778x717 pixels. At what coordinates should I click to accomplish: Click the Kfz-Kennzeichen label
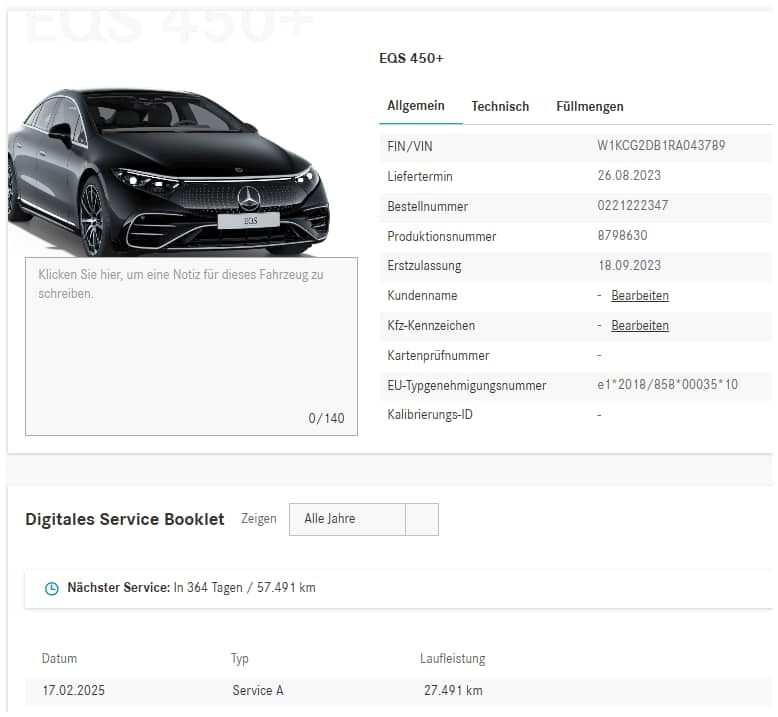pyautogui.click(x=431, y=326)
